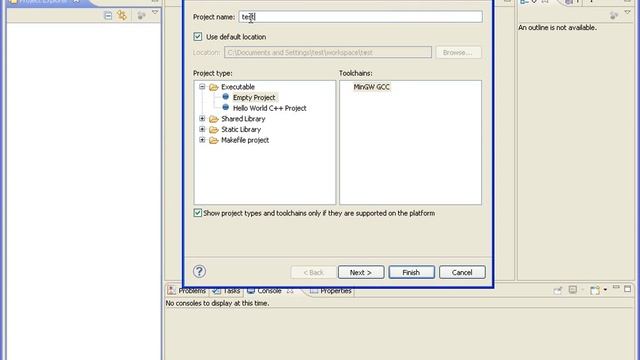Switch to the Tasks tab
Image resolution: width=640 pixels, height=360 pixels.
click(226, 291)
